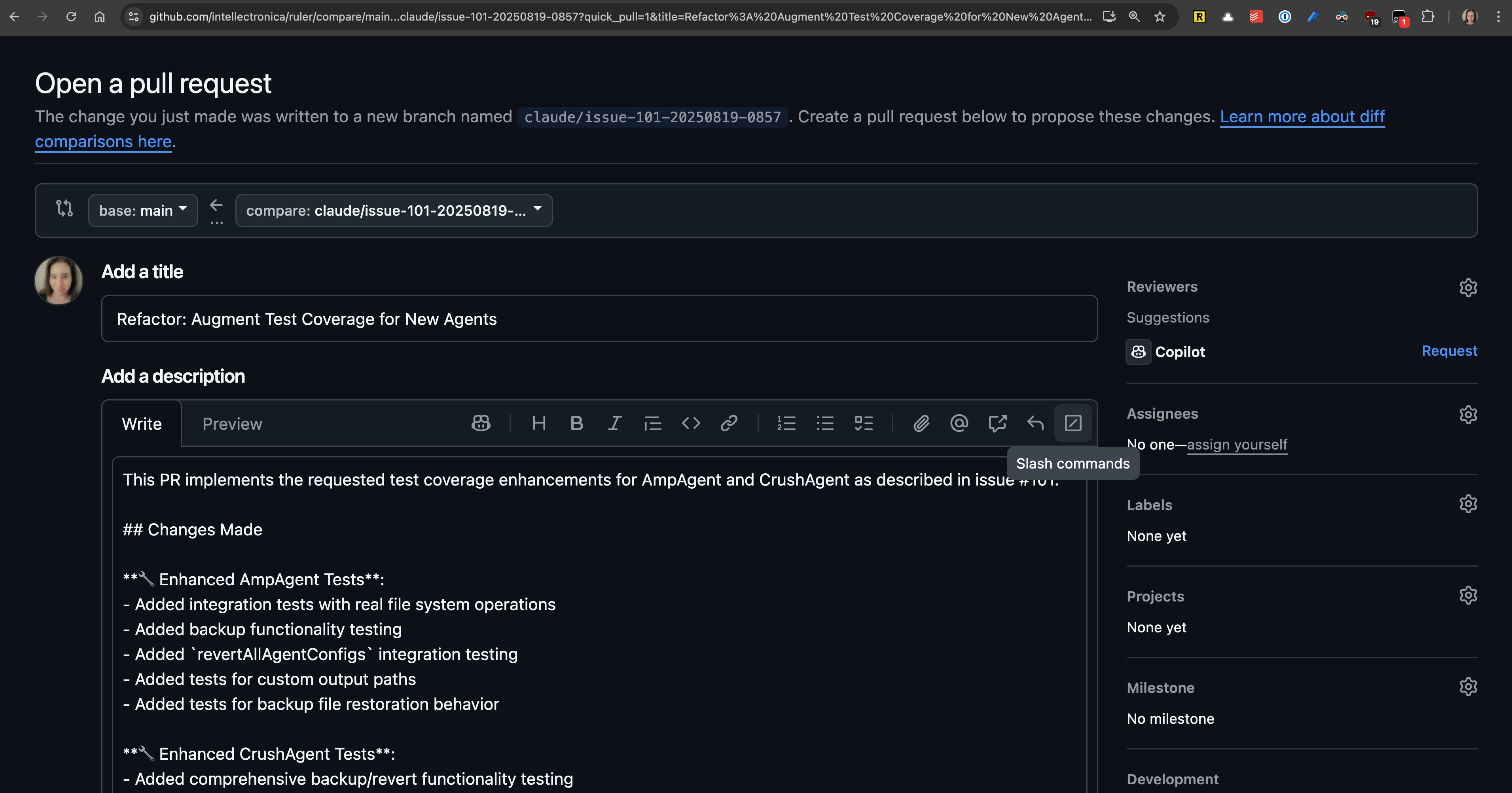The width and height of the screenshot is (1512, 793).
Task: Apply heading formatting in the description editor
Action: tap(539, 423)
